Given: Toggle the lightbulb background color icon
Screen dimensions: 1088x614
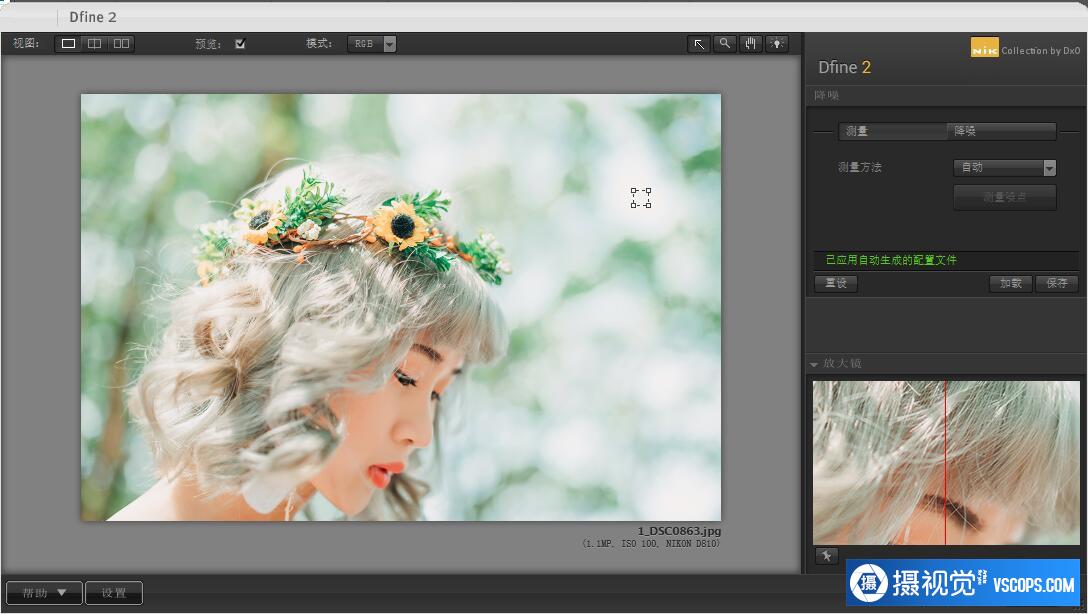Looking at the screenshot, I should [776, 44].
